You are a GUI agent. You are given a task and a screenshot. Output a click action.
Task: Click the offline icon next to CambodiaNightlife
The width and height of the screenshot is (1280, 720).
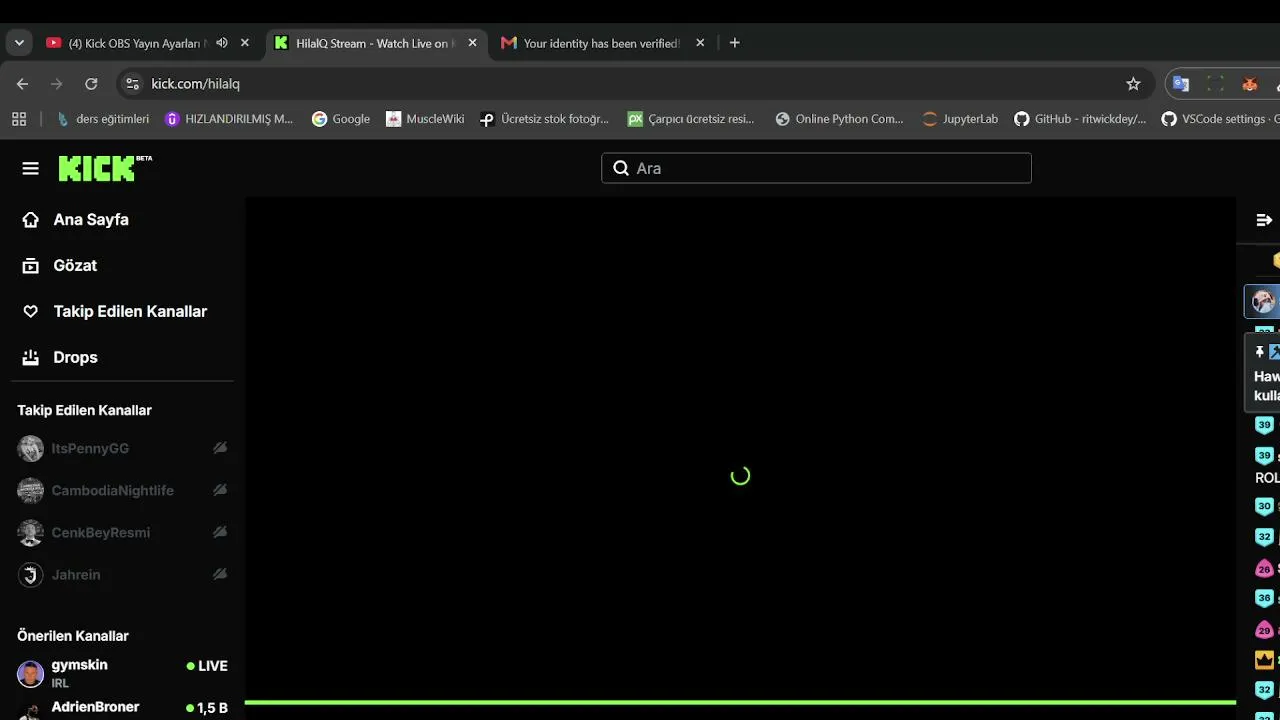[x=220, y=490]
